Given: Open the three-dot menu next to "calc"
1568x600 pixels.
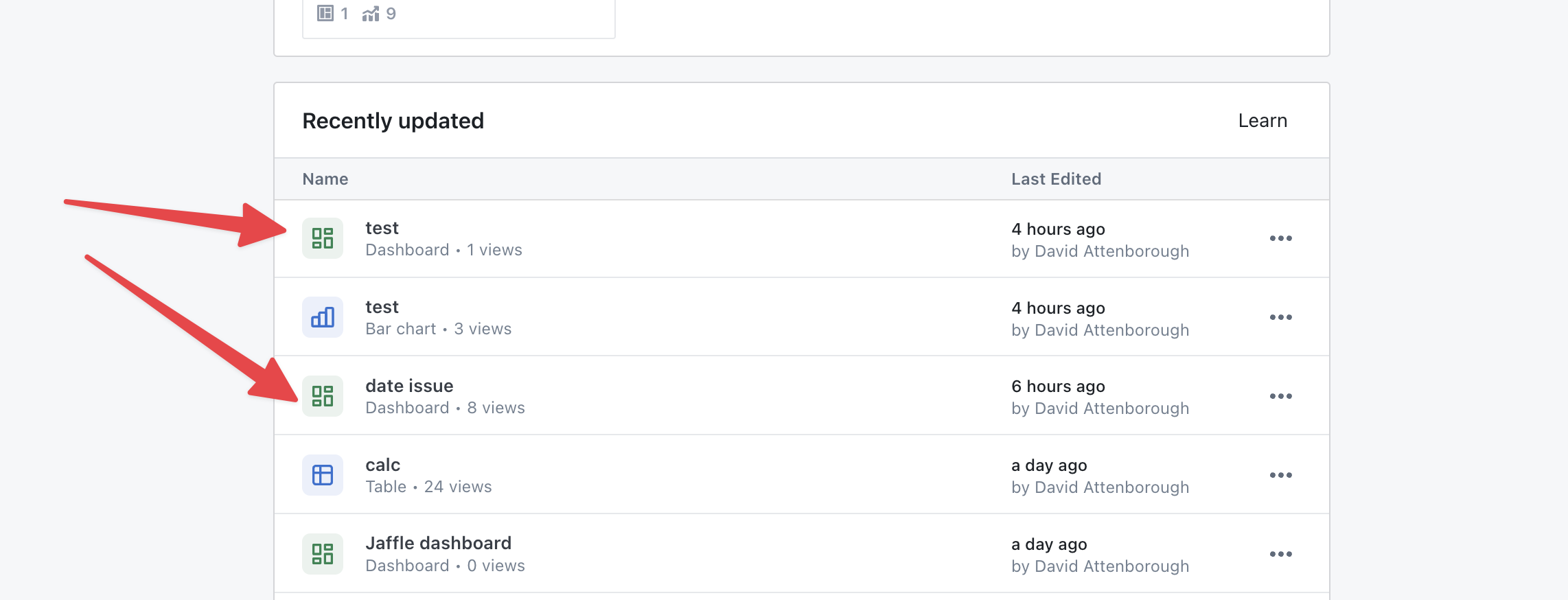Looking at the screenshot, I should [1280, 474].
